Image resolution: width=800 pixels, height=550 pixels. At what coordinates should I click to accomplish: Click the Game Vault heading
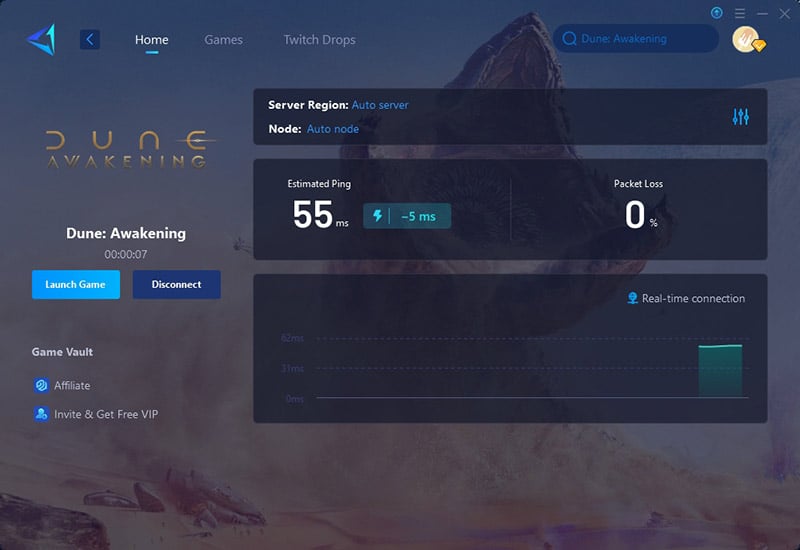coord(62,352)
